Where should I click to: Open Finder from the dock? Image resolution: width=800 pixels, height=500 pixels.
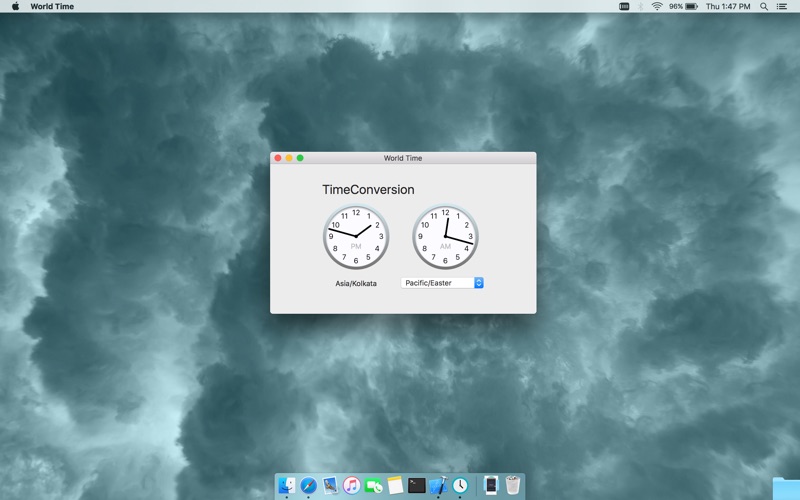click(x=287, y=485)
